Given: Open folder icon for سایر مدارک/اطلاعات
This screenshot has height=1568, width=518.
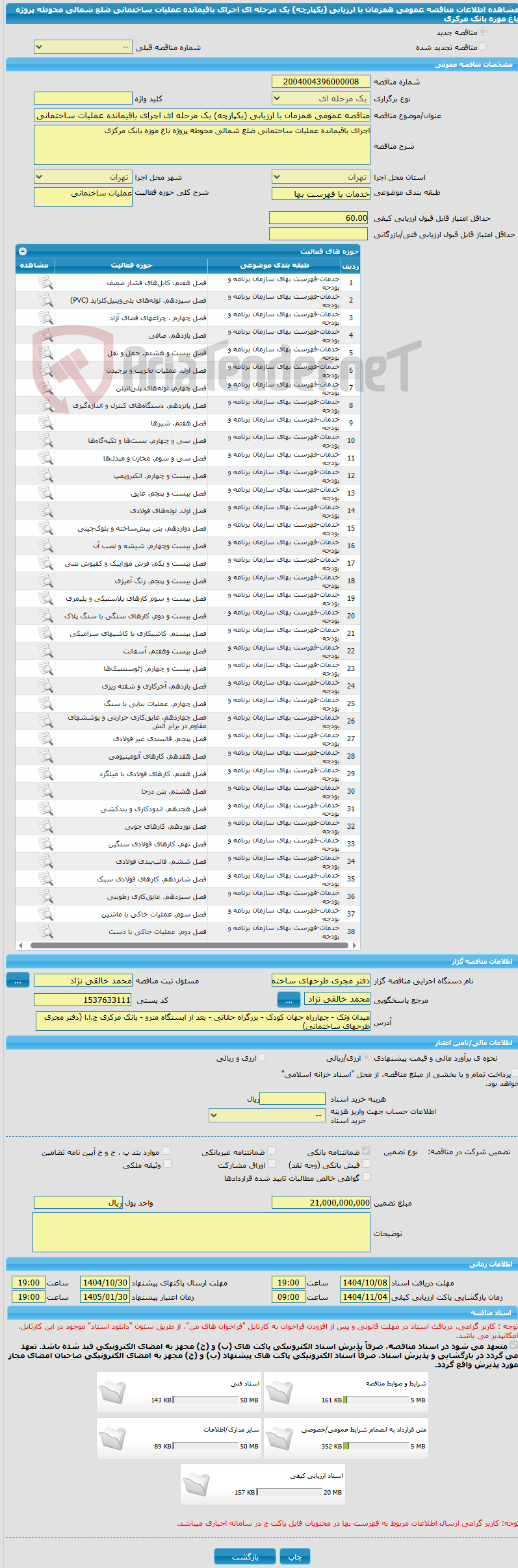Looking at the screenshot, I should point(112,1438).
